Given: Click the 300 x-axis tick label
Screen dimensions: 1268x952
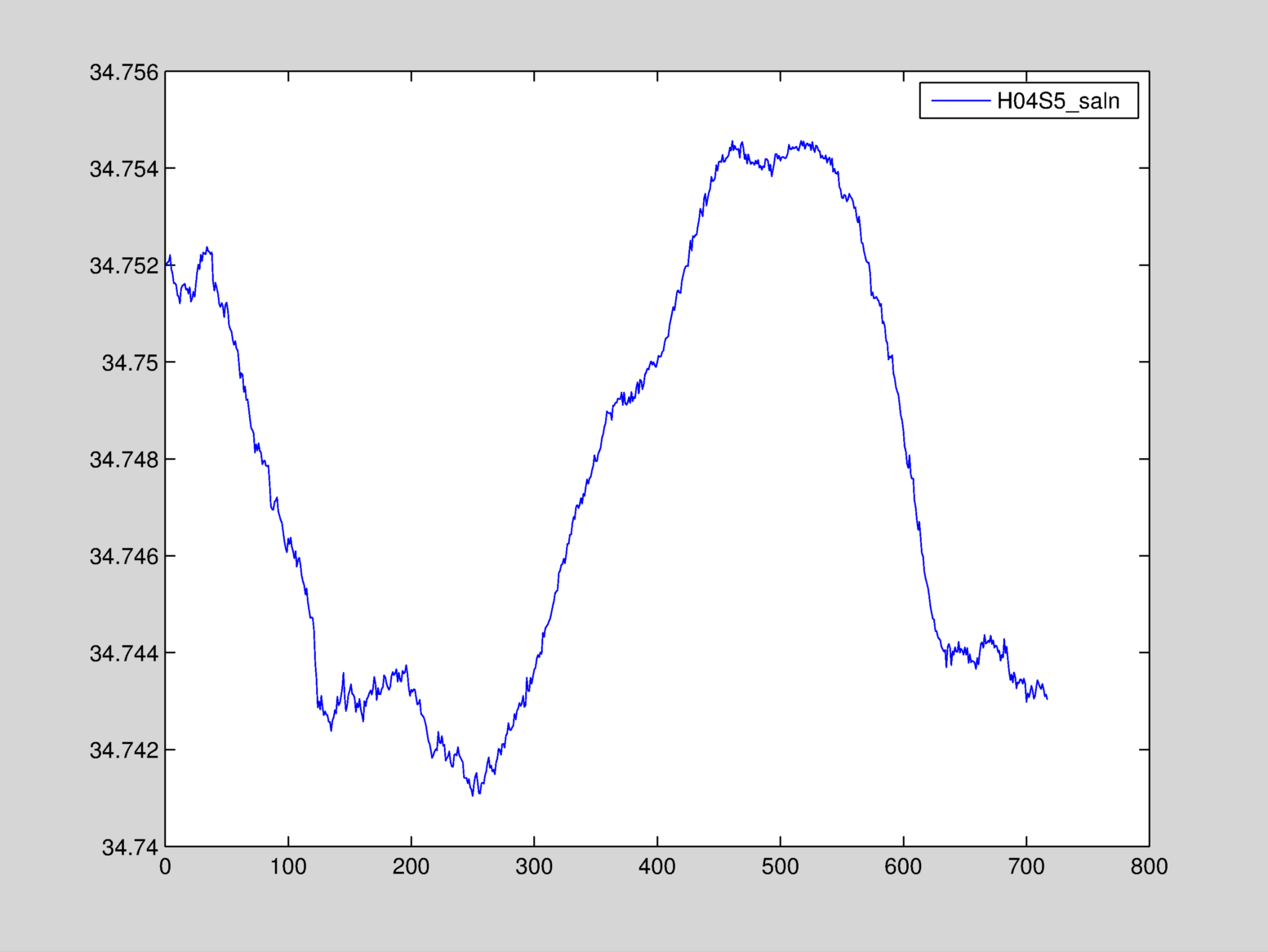Looking at the screenshot, I should click(x=534, y=867).
